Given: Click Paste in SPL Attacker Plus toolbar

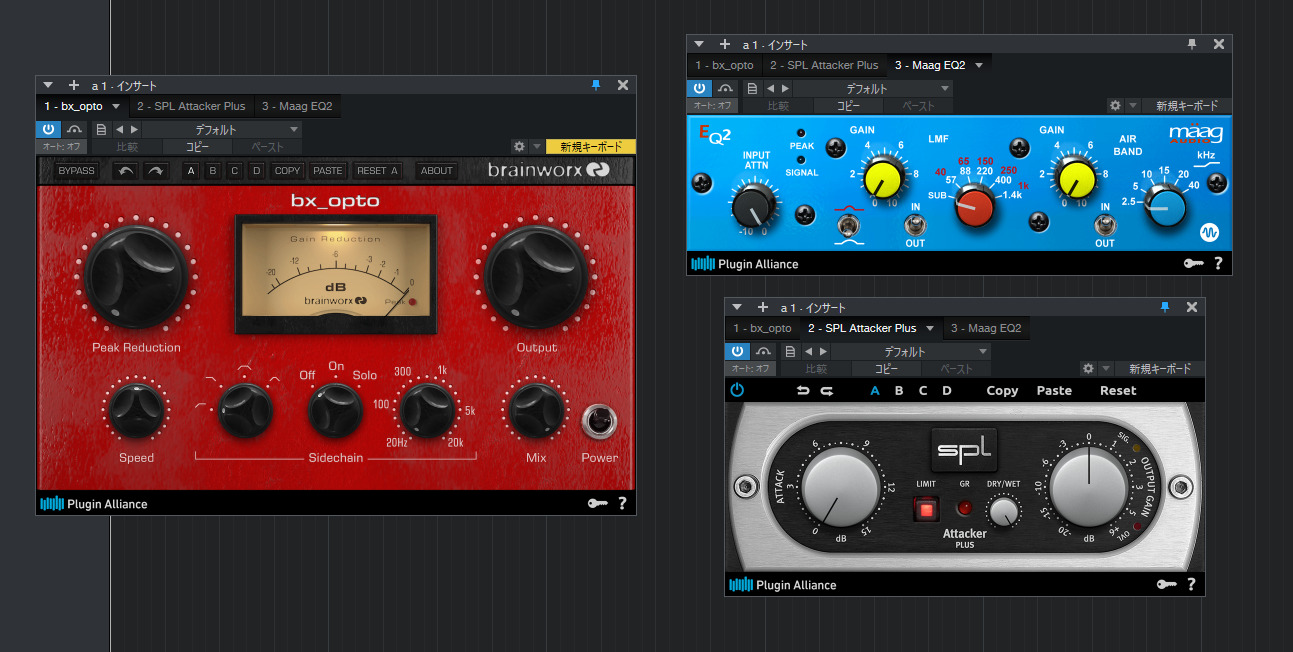Looking at the screenshot, I should tap(1054, 391).
